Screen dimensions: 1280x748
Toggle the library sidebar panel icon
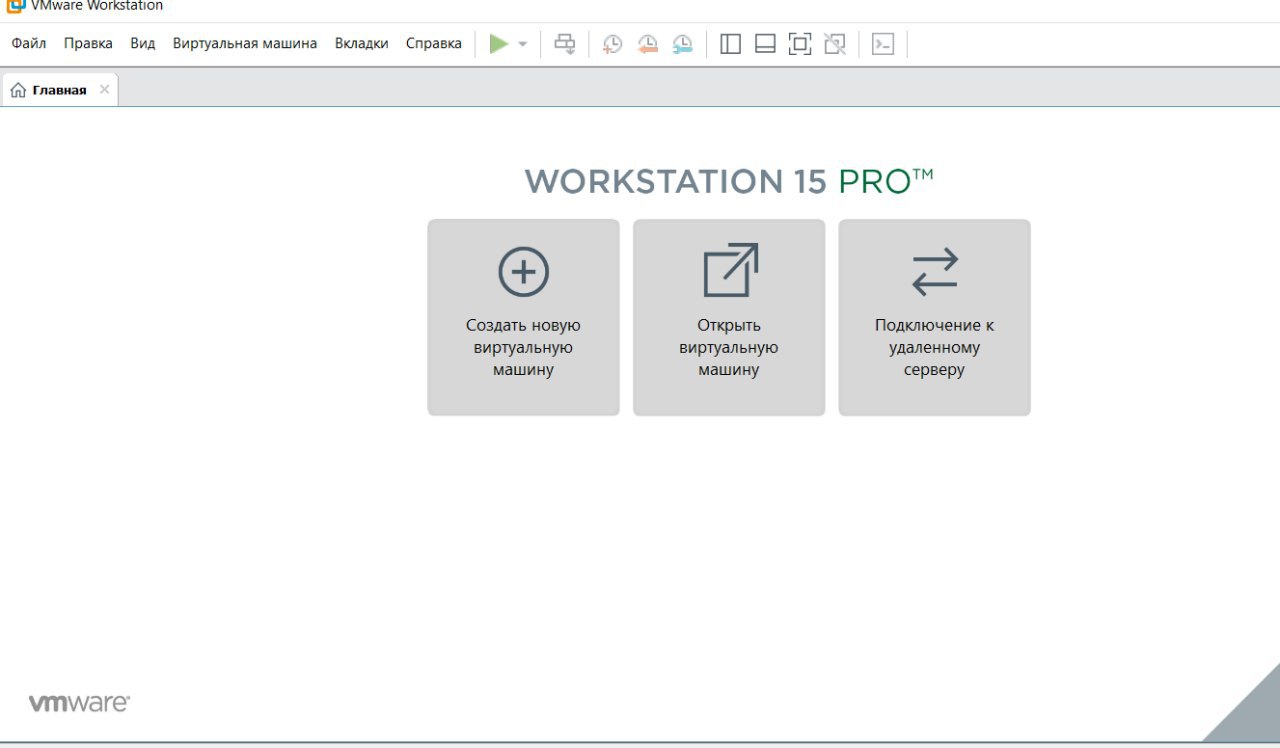[731, 44]
